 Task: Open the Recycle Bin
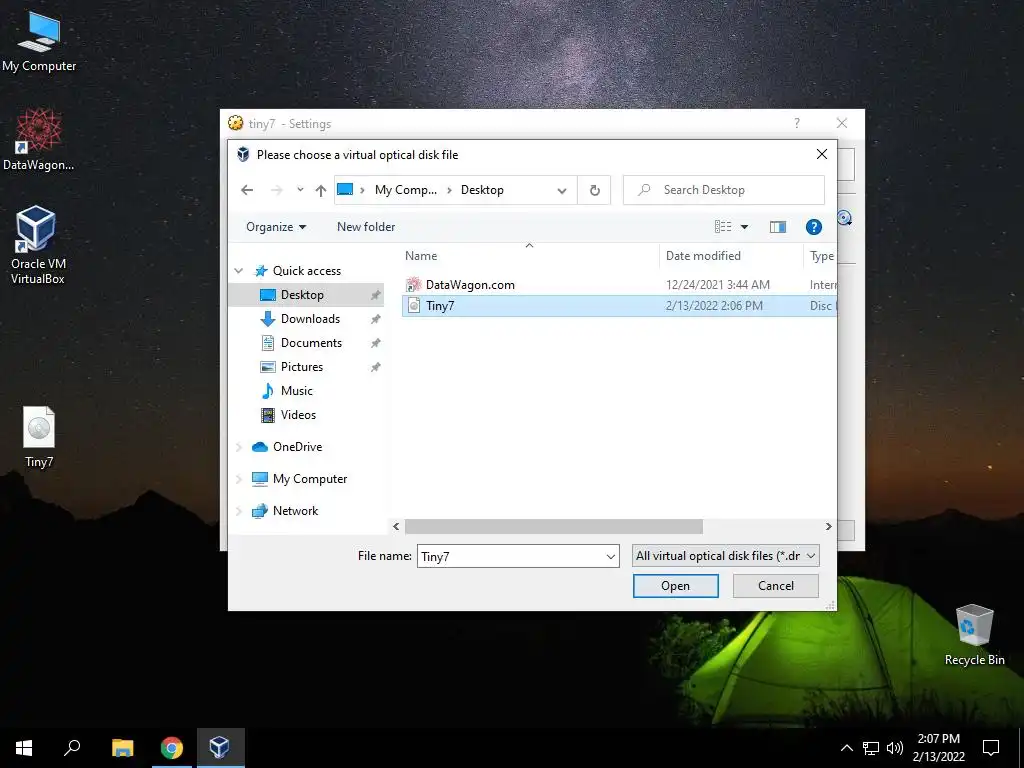[x=974, y=635]
